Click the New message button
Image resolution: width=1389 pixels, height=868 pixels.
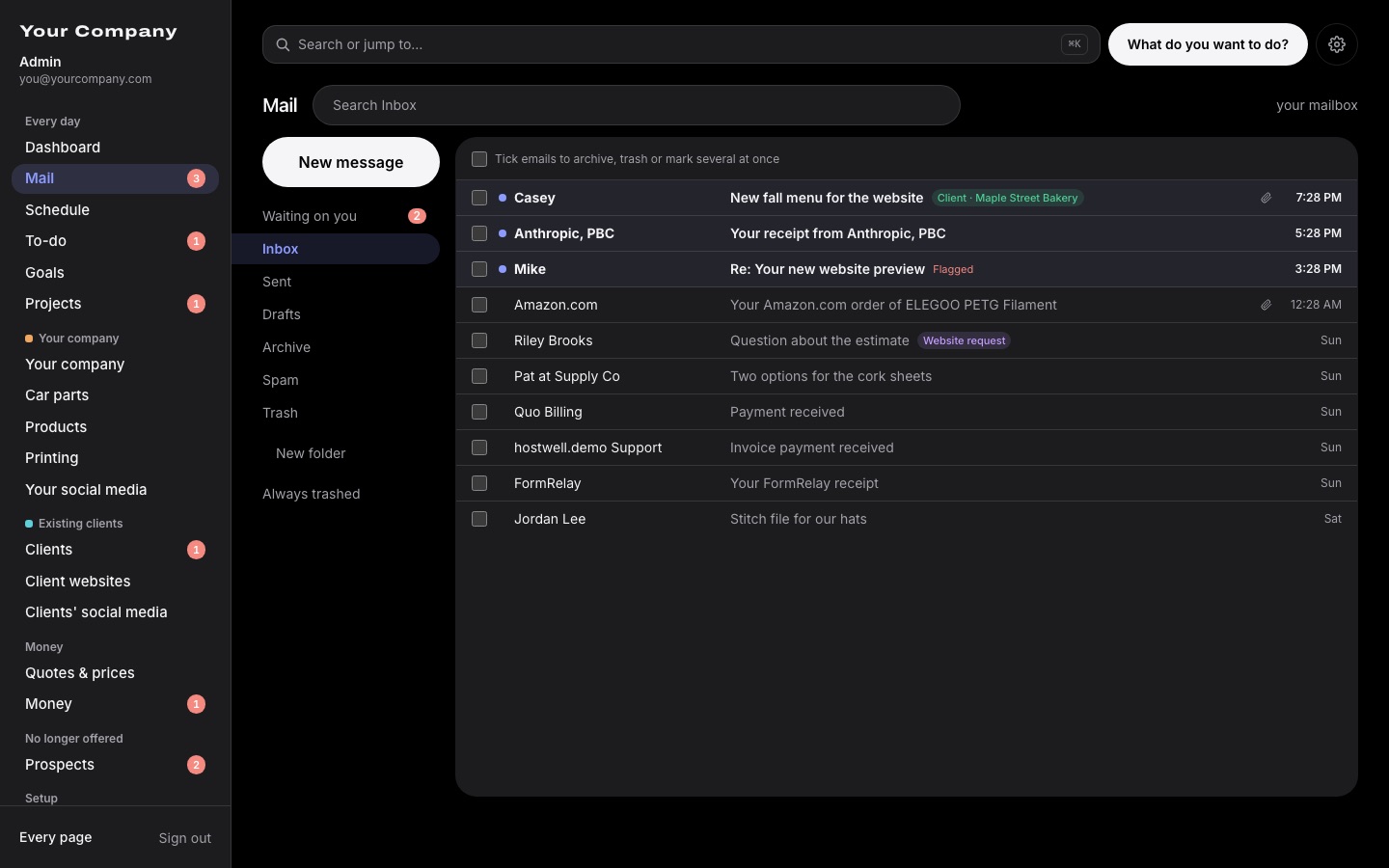pos(351,162)
